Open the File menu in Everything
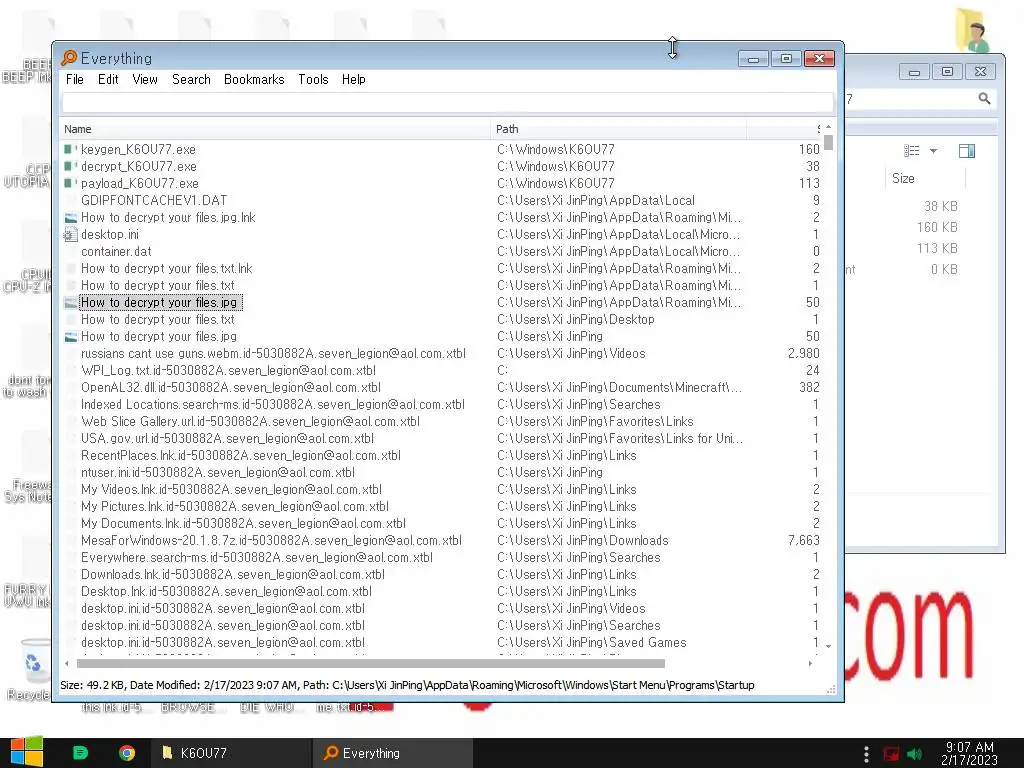Image resolution: width=1024 pixels, height=768 pixels. click(74, 80)
